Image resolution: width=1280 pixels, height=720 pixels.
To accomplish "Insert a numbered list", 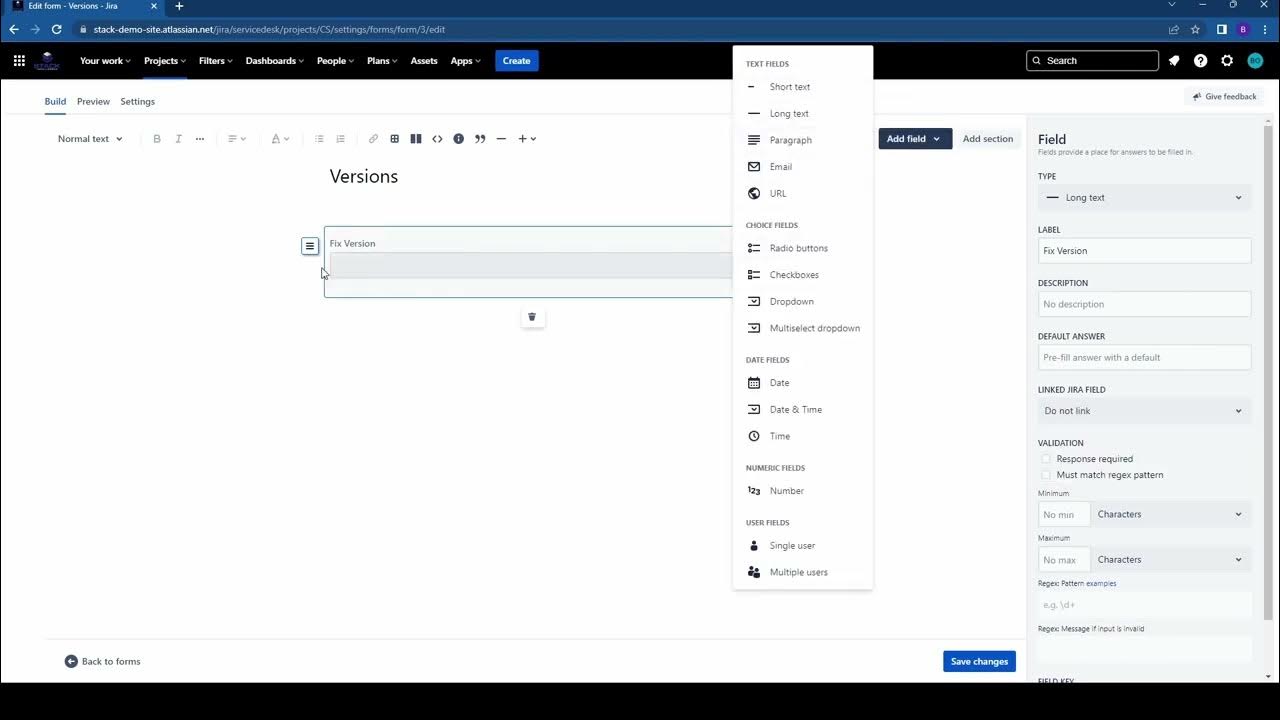I will pos(340,139).
